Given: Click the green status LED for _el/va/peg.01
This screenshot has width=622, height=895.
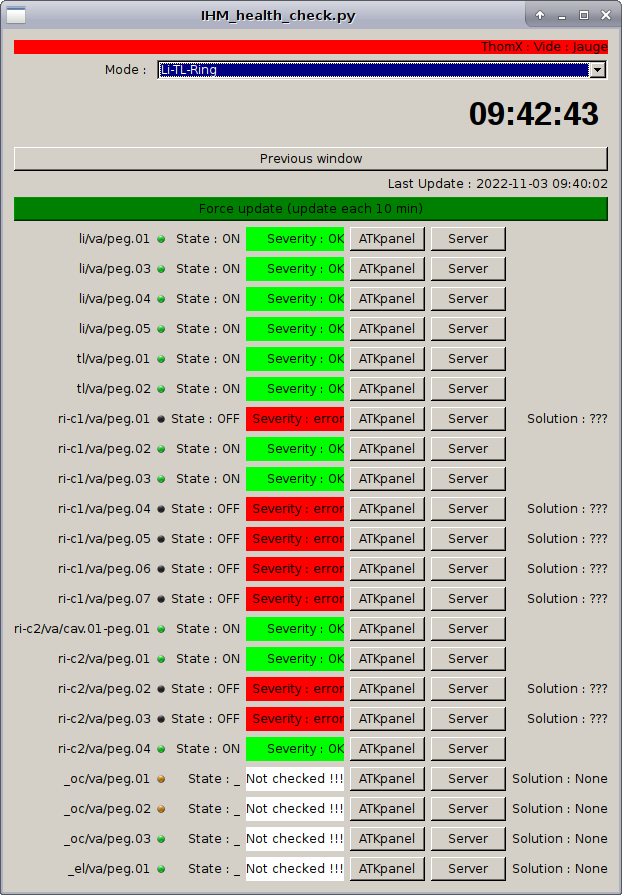Looking at the screenshot, I should [161, 869].
